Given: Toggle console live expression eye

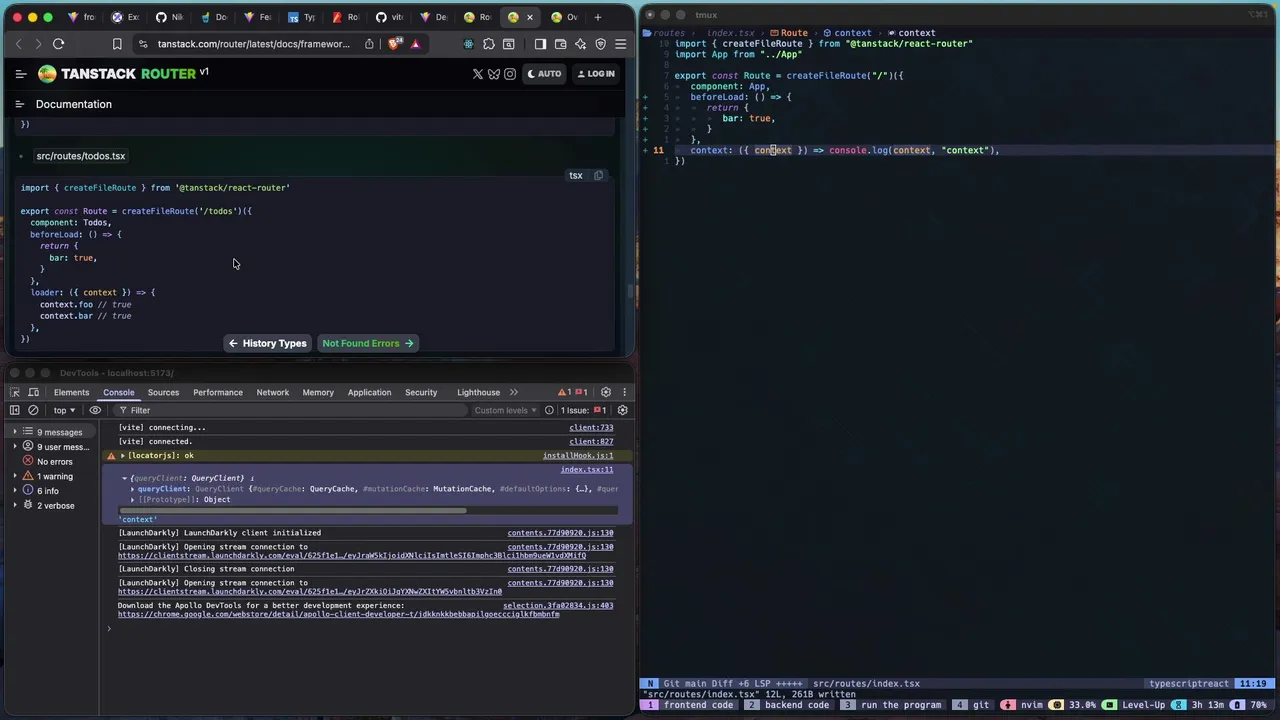Looking at the screenshot, I should [95, 410].
